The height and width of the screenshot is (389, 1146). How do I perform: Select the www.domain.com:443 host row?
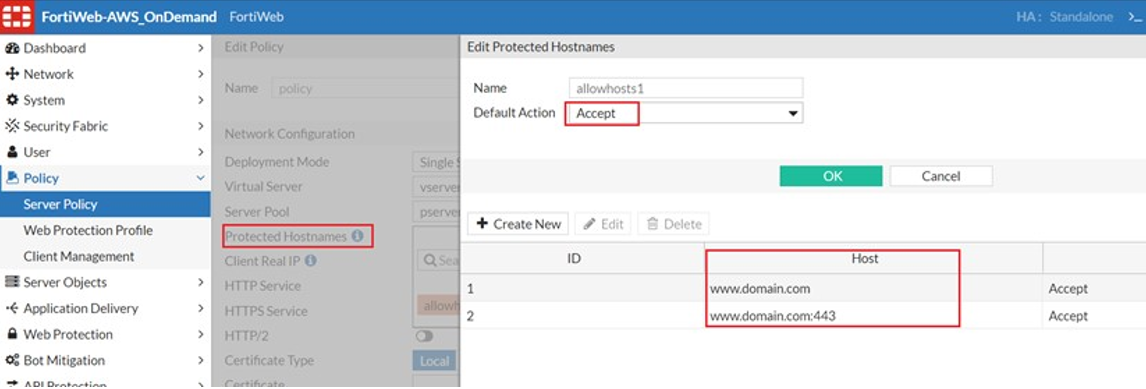point(803,316)
